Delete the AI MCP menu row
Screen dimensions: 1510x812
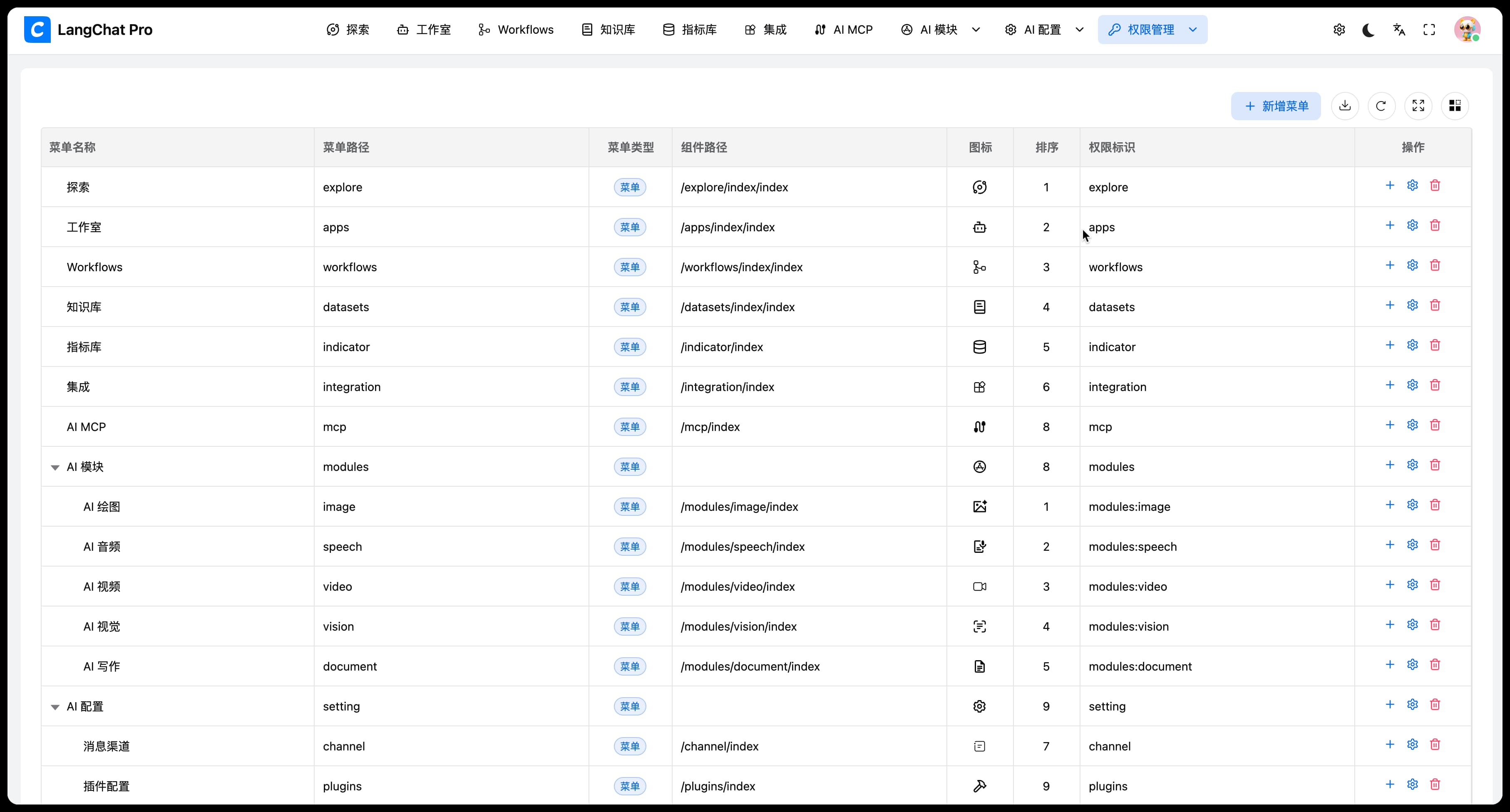[x=1435, y=425]
